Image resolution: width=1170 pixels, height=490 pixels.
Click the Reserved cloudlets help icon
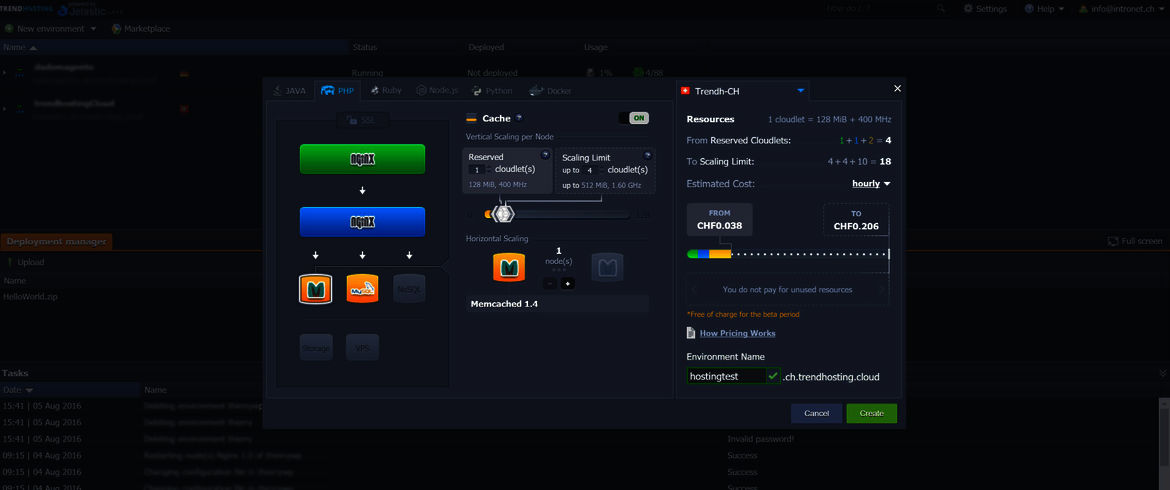click(545, 155)
